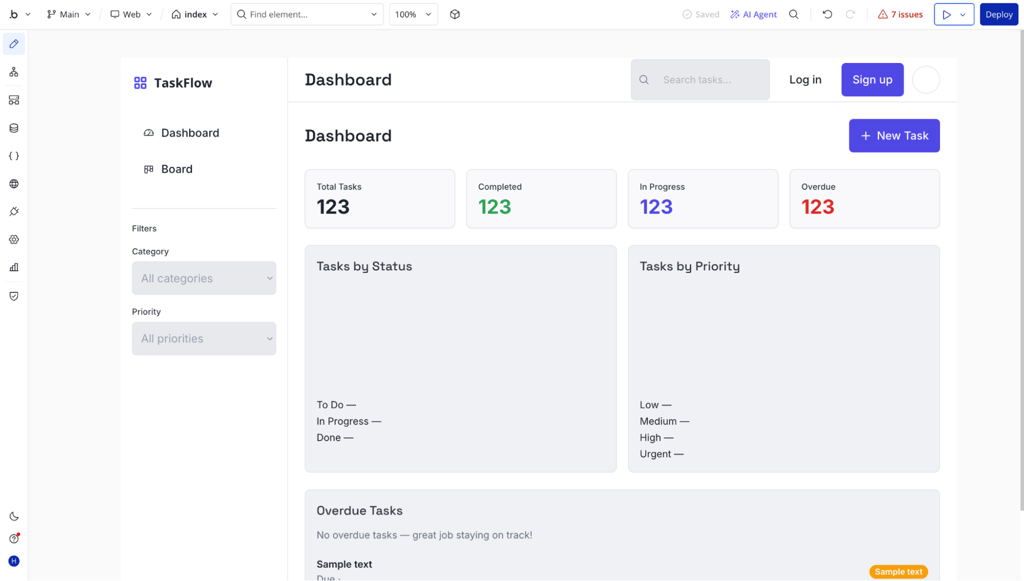Undo the last change
Screen dimensions: 1024x581
click(x=827, y=14)
